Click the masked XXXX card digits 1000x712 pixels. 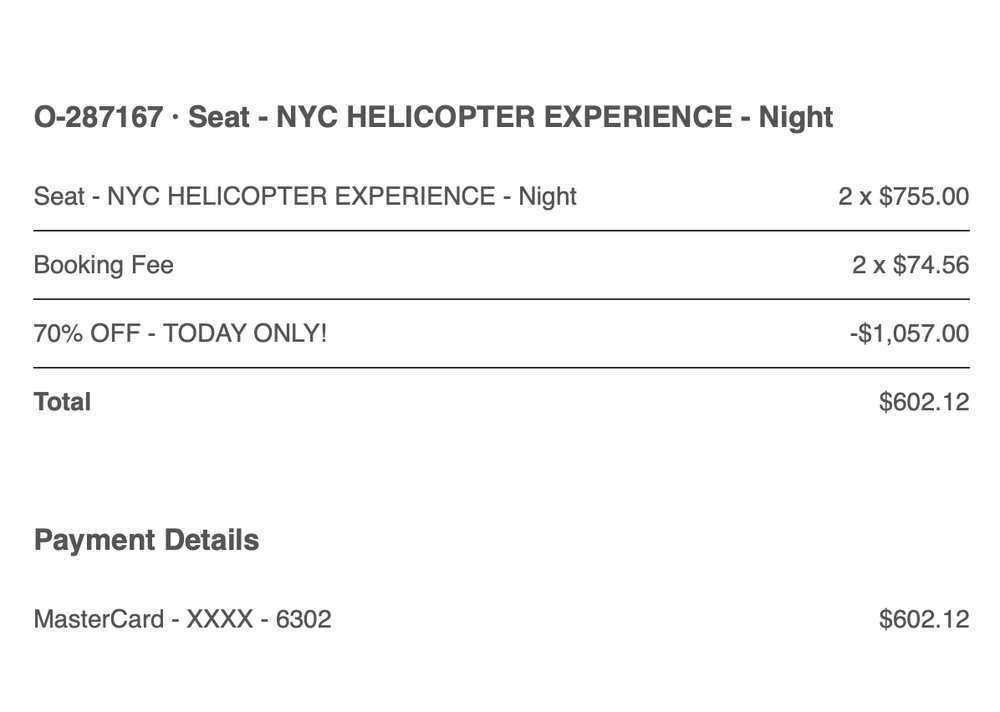(x=219, y=619)
